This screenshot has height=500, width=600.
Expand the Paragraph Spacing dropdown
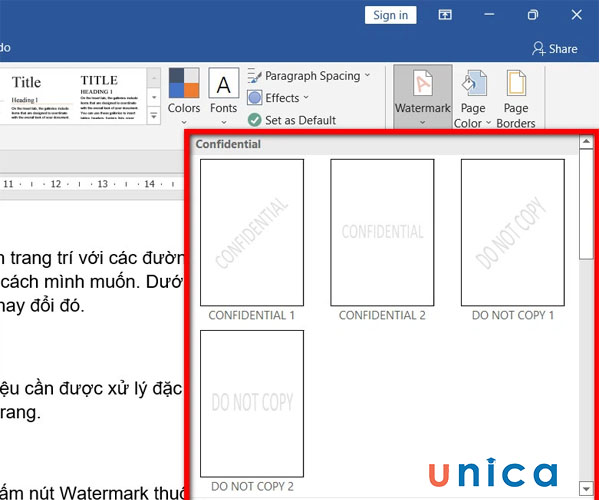367,76
